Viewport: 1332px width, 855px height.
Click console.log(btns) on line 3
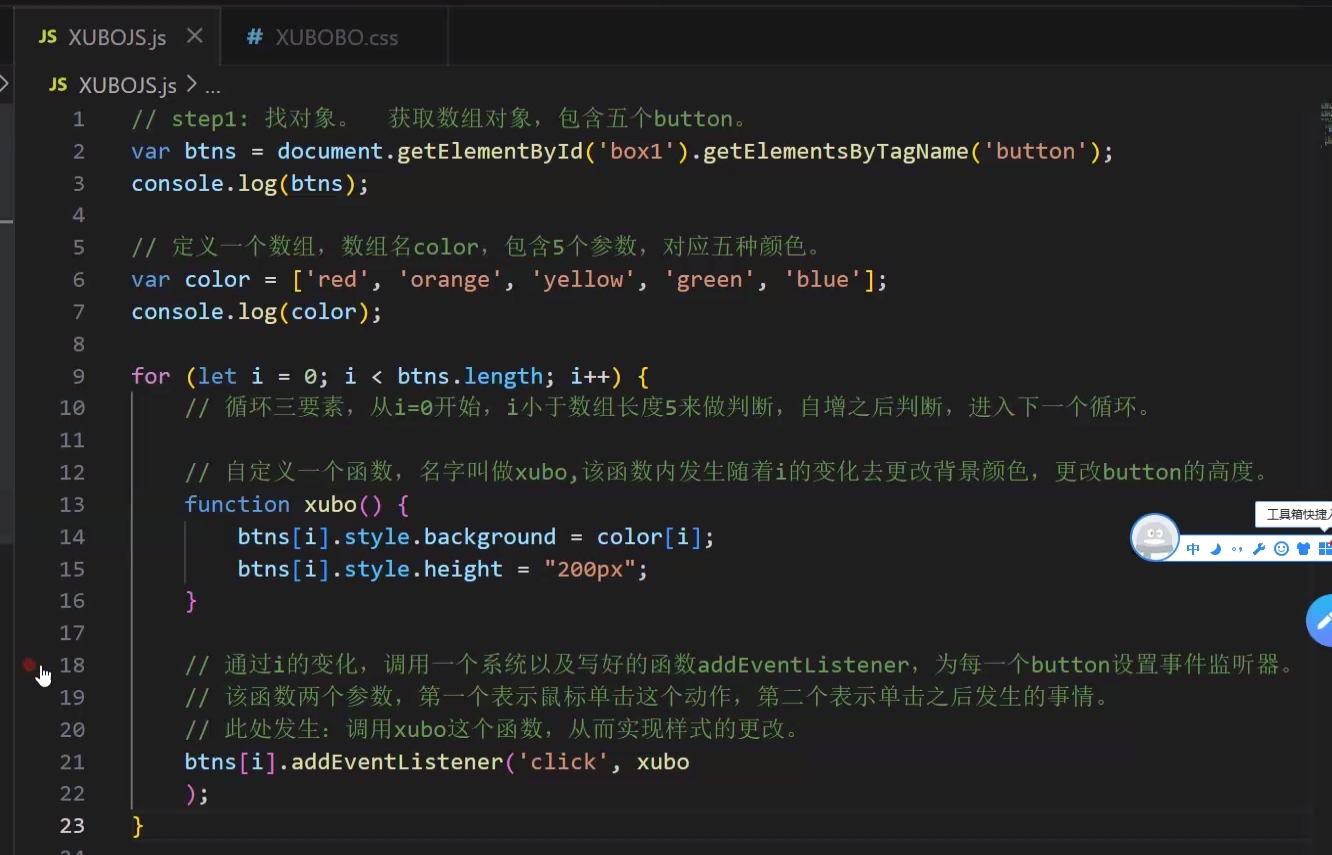250,184
